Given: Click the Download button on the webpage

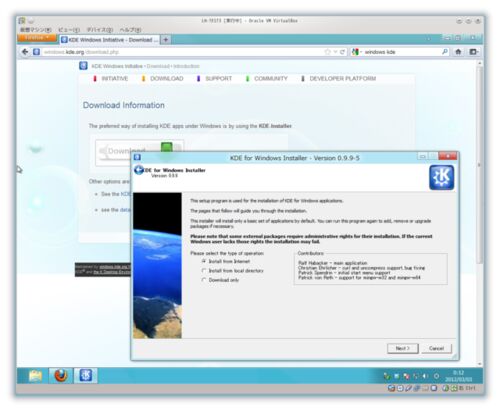Looking at the screenshot, I should (x=139, y=152).
